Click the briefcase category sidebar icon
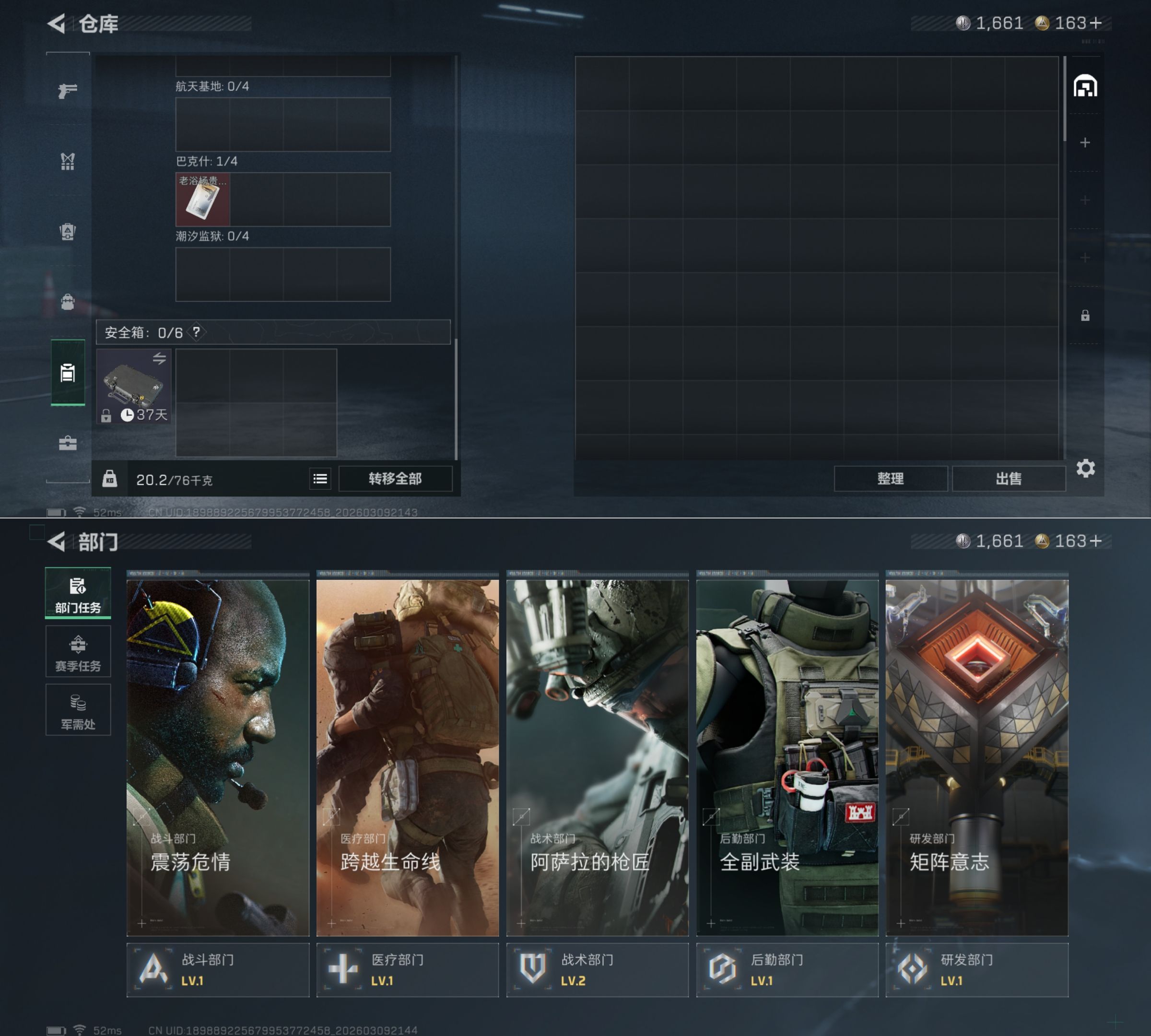Screen dimensions: 1151x1036 point(67,443)
